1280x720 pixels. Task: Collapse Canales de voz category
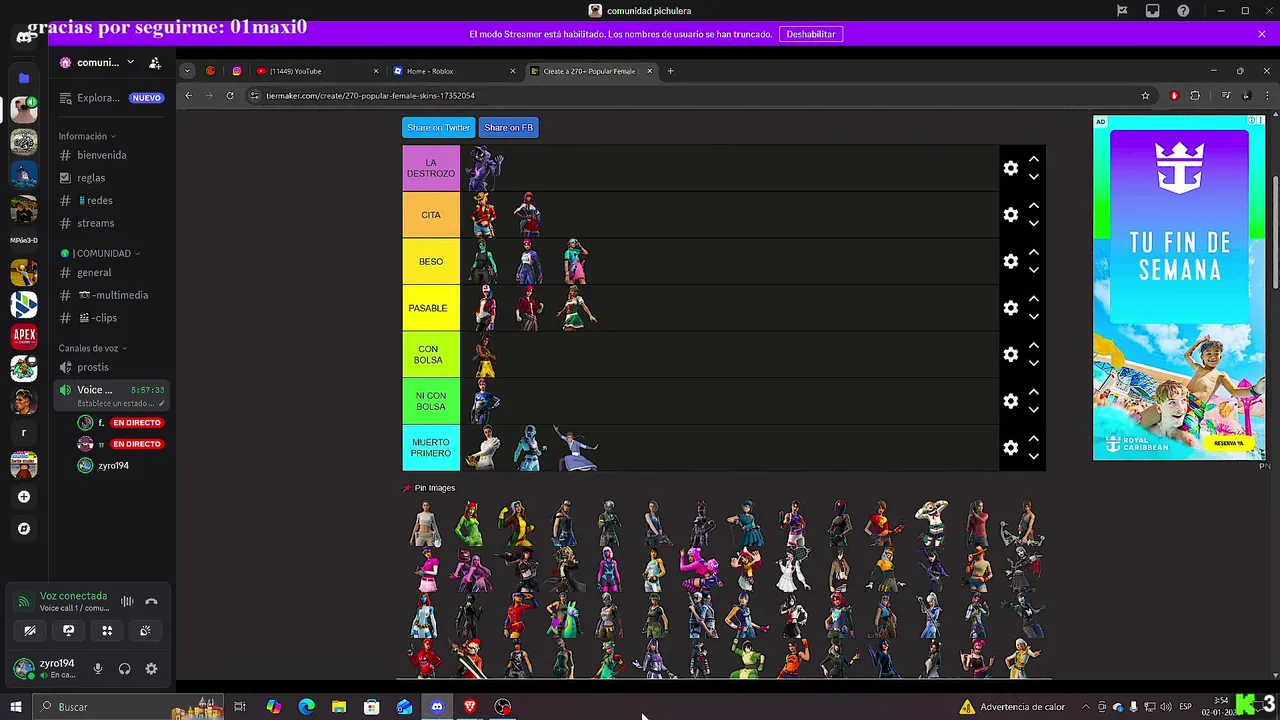click(92, 348)
